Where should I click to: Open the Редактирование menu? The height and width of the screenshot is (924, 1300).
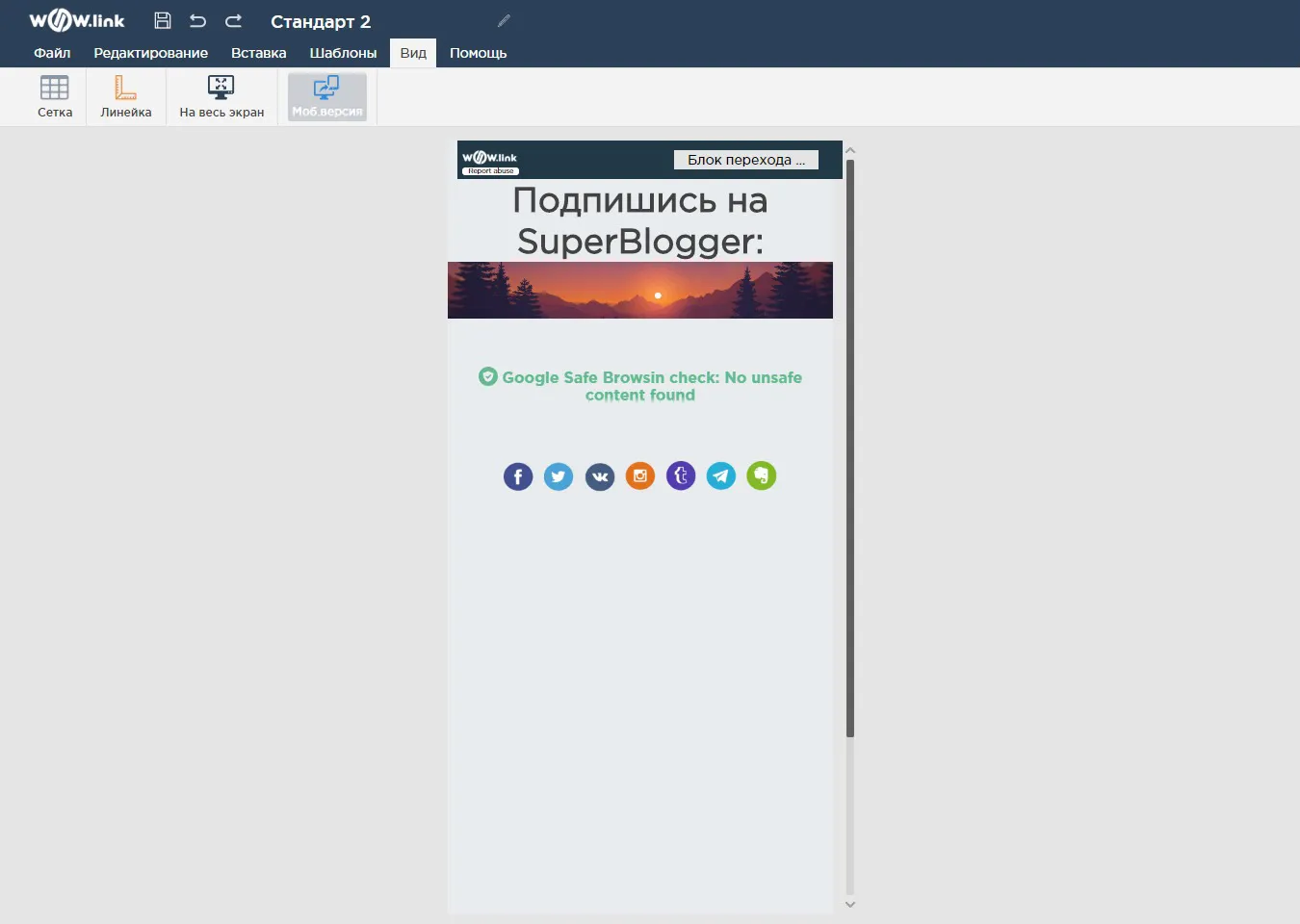150,53
